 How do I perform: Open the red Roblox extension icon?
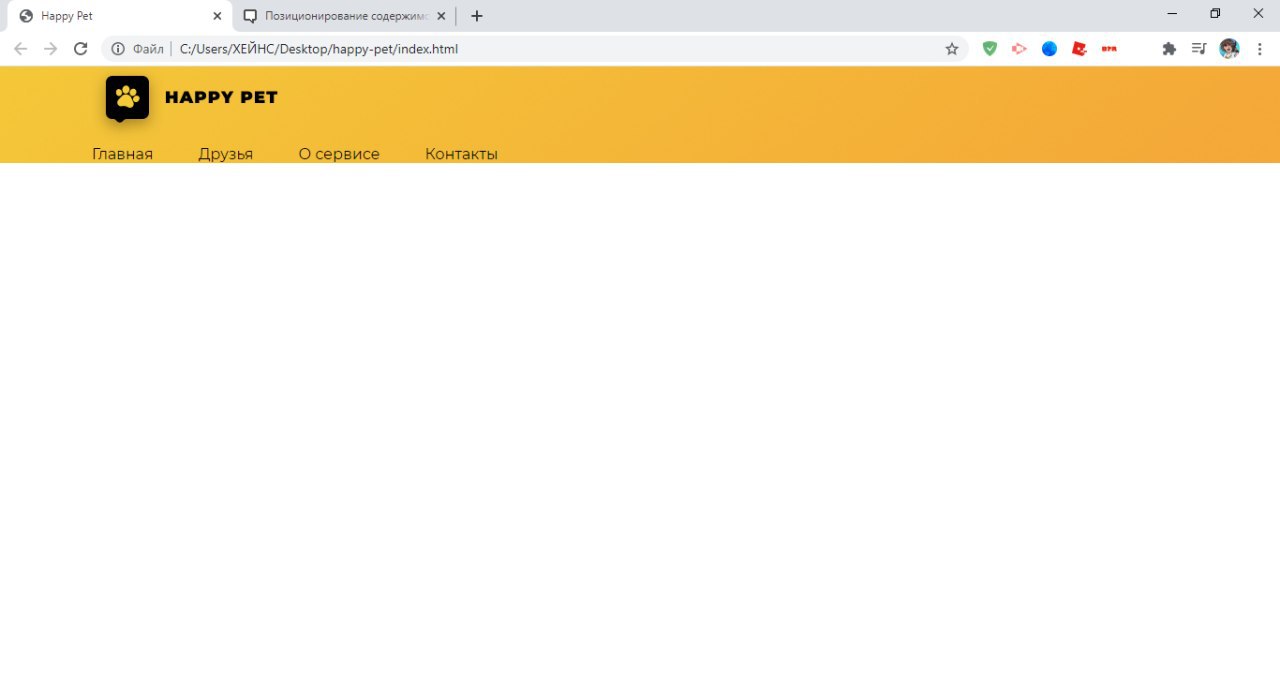coord(1079,48)
